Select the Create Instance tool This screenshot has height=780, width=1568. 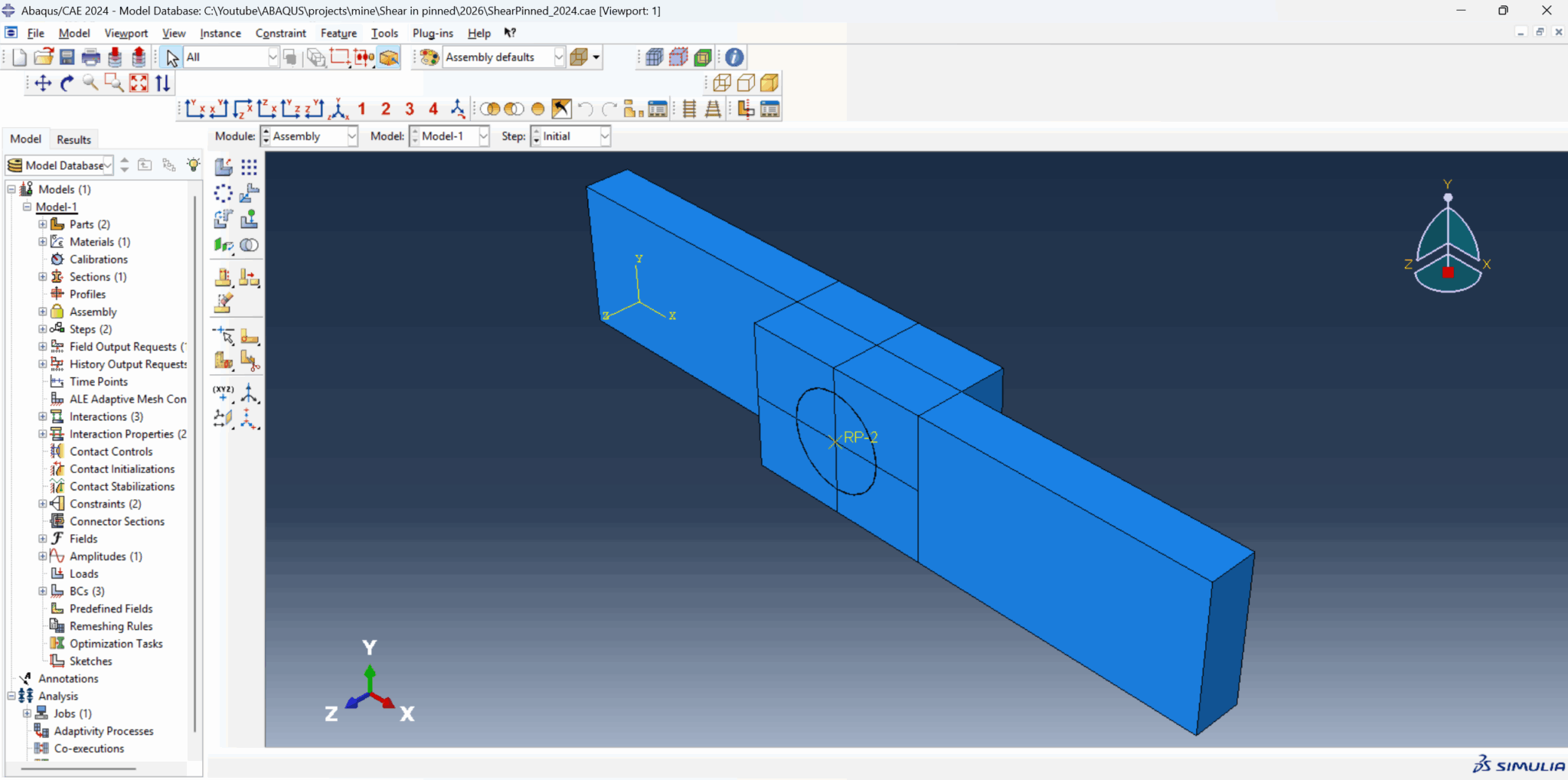tap(224, 166)
